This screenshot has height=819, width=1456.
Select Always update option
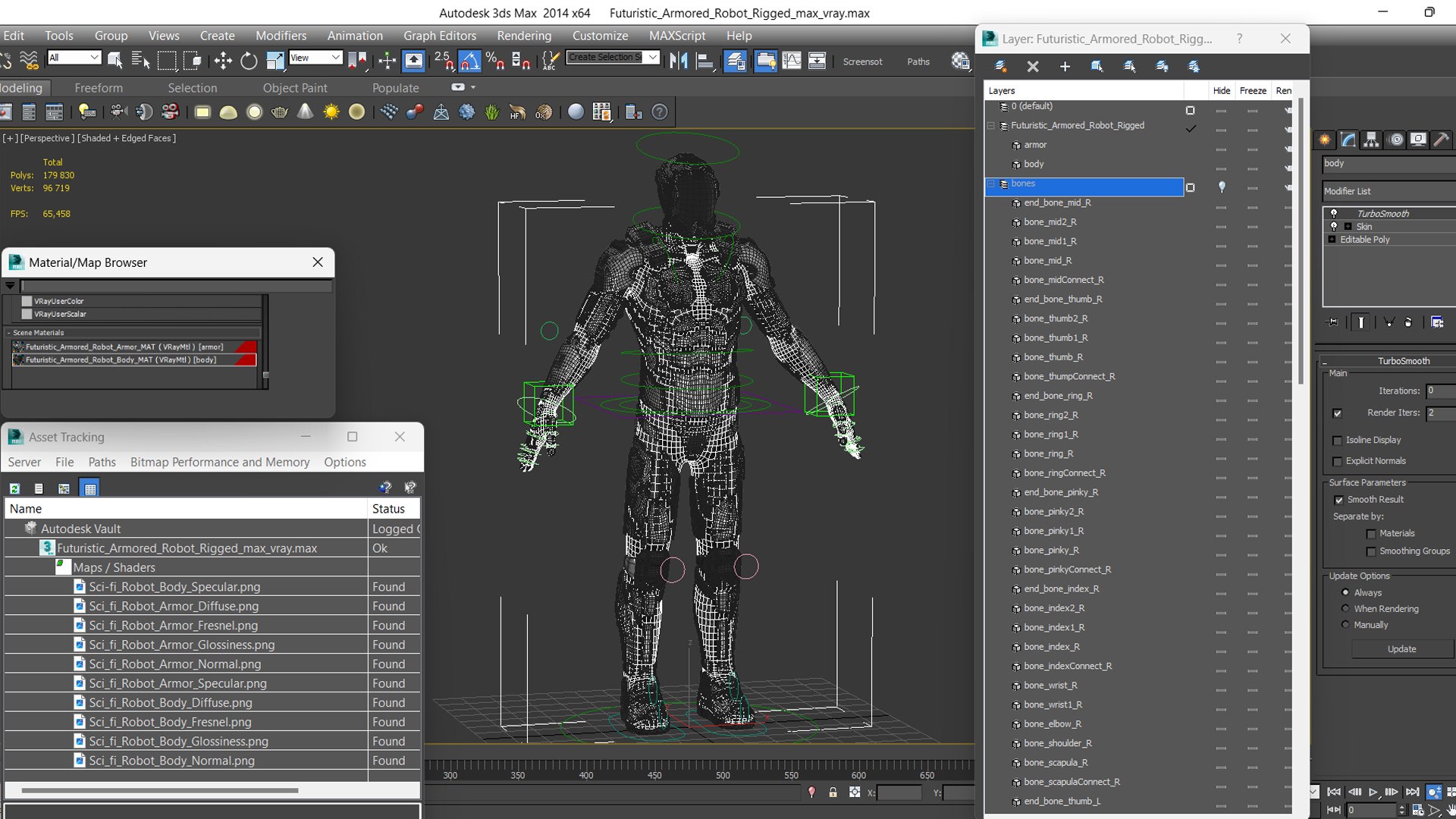[x=1345, y=592]
